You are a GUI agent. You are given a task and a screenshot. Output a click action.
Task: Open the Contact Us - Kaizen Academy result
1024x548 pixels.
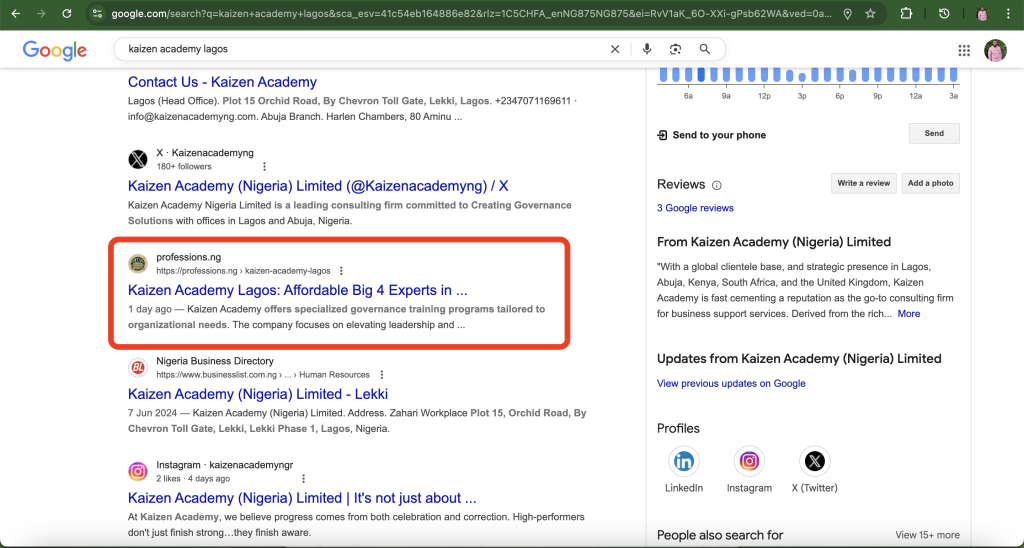[x=222, y=82]
